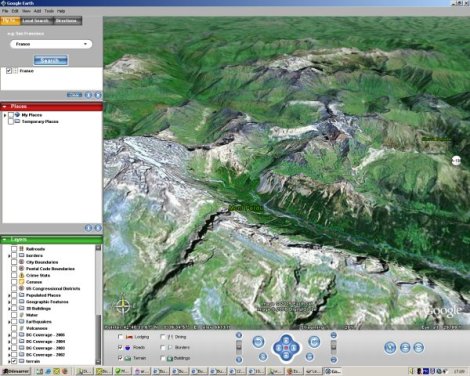This screenshot has width=470, height=376.
Task: Click the Postal Code Boundaries layer icon
Action: coord(21,268)
